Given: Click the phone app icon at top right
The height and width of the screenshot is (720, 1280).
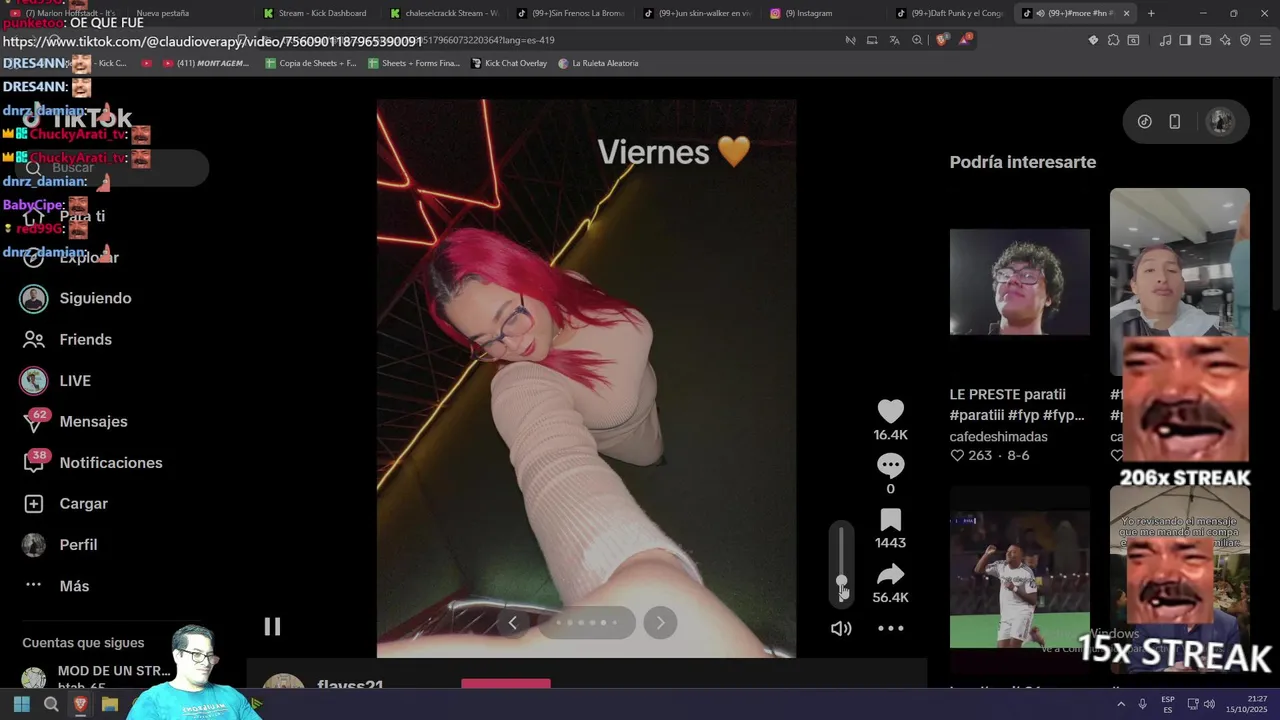Looking at the screenshot, I should (1174, 121).
